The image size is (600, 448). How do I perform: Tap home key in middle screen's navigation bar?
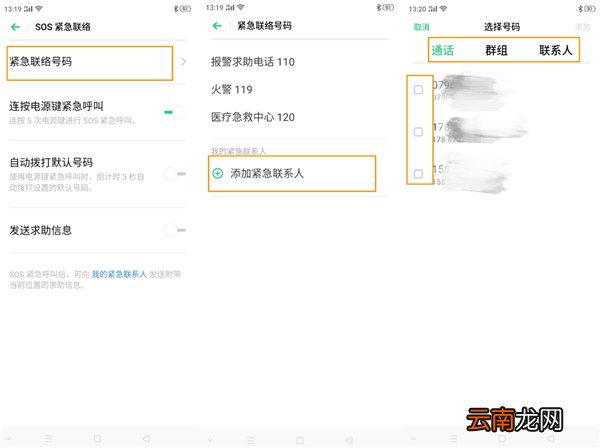tap(300, 440)
